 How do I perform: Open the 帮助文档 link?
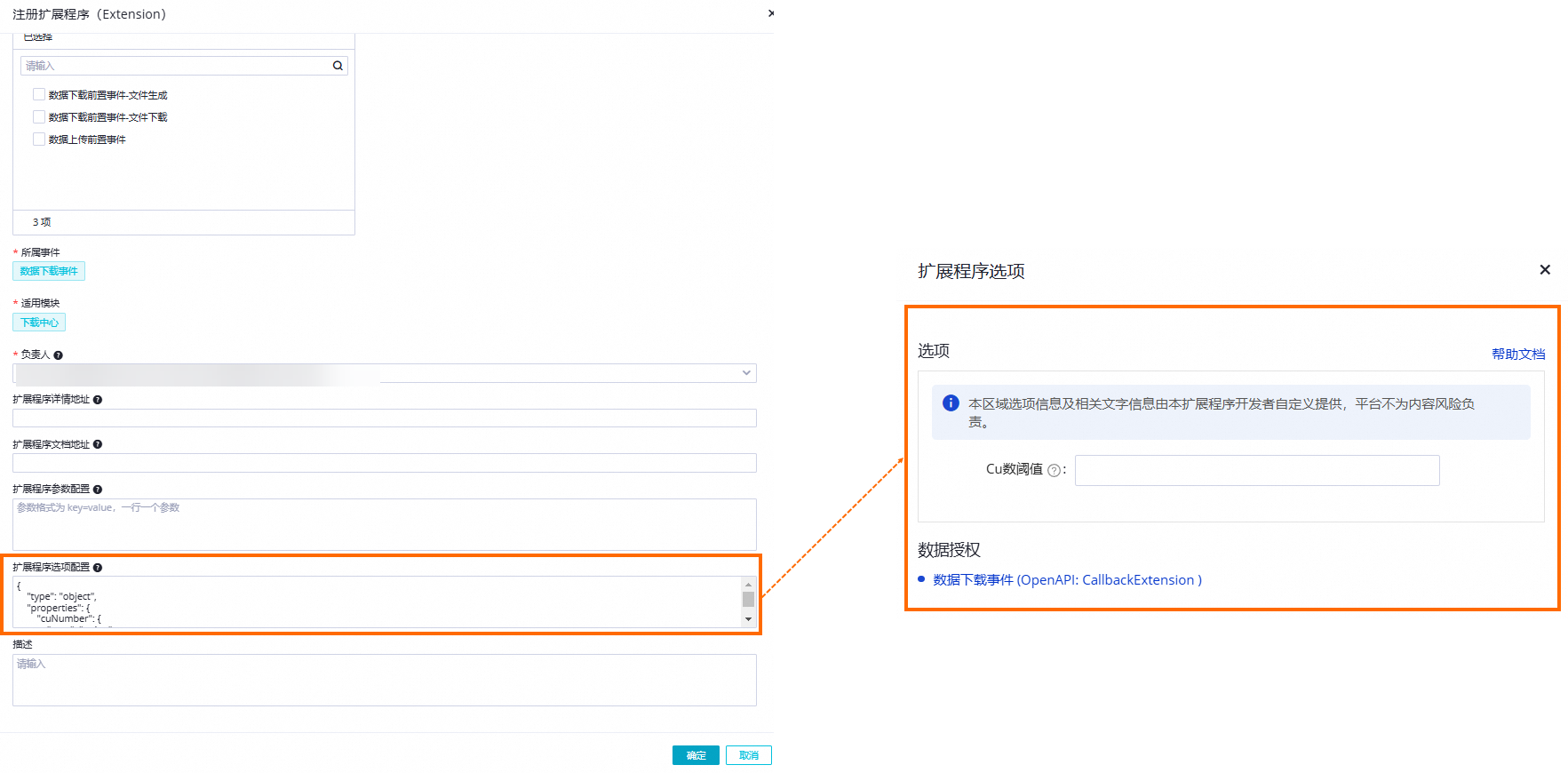(1518, 354)
